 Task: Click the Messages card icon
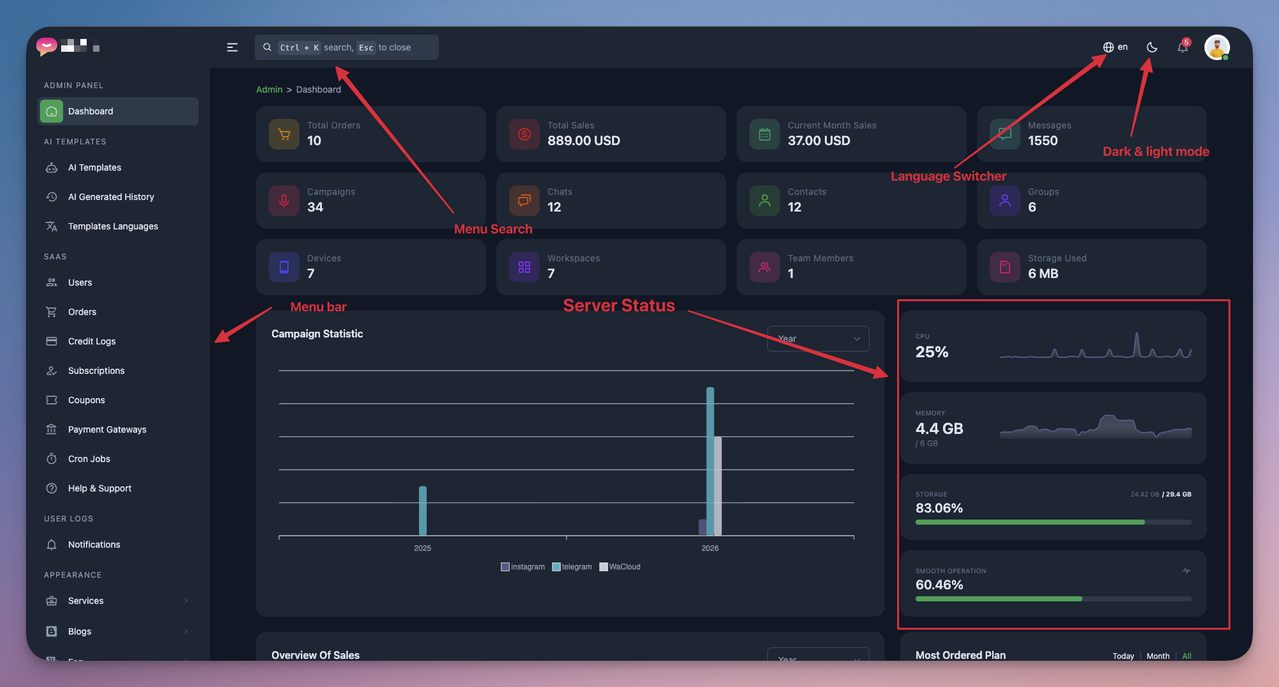click(1004, 134)
